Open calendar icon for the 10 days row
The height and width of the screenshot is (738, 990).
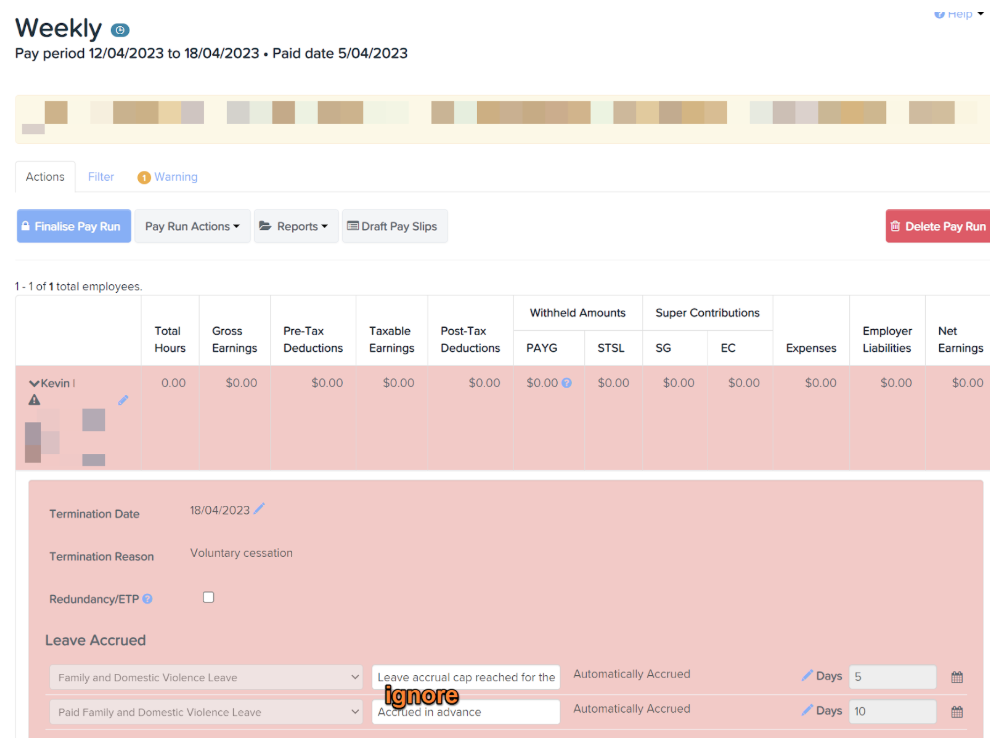click(x=956, y=712)
